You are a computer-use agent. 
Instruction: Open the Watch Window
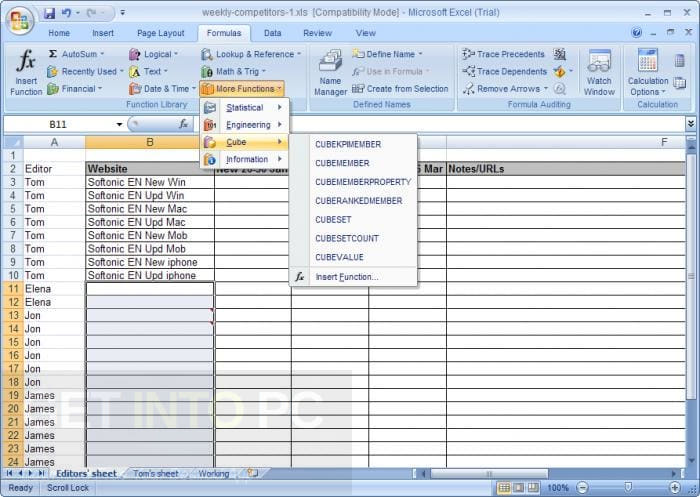point(599,73)
